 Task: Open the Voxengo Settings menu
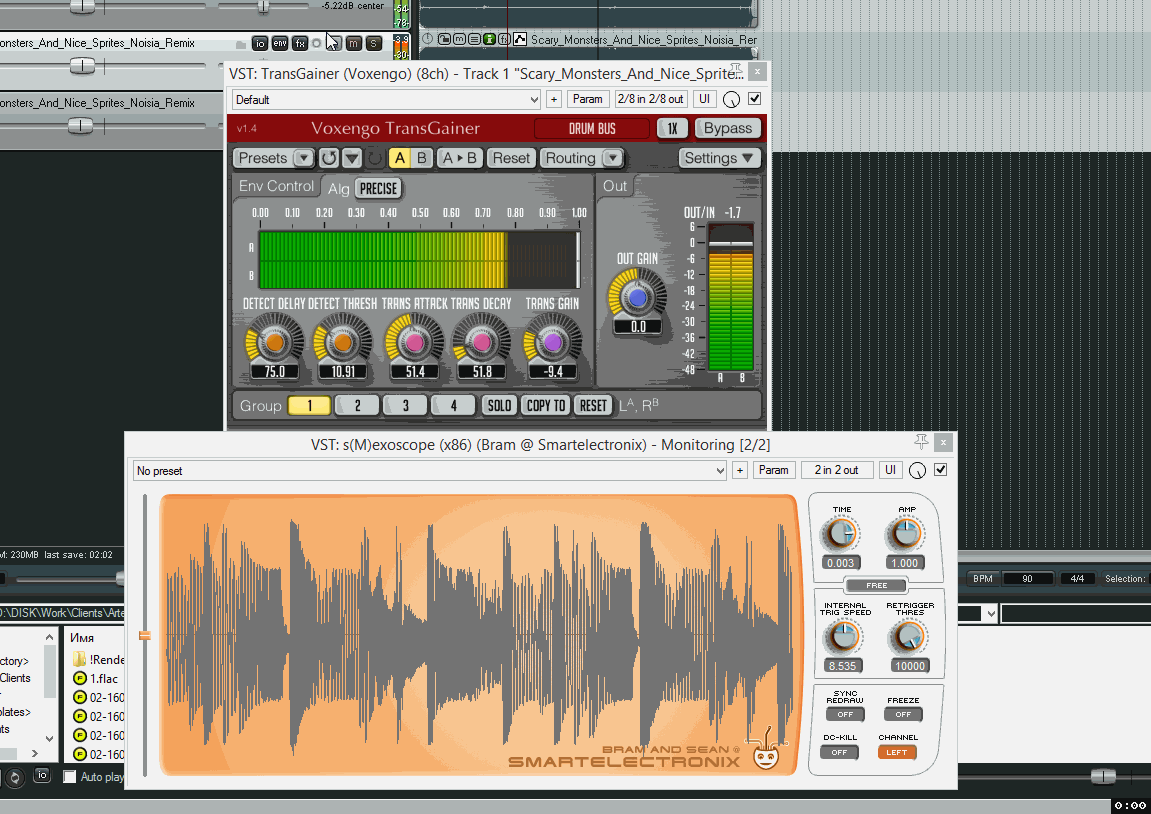pos(719,158)
